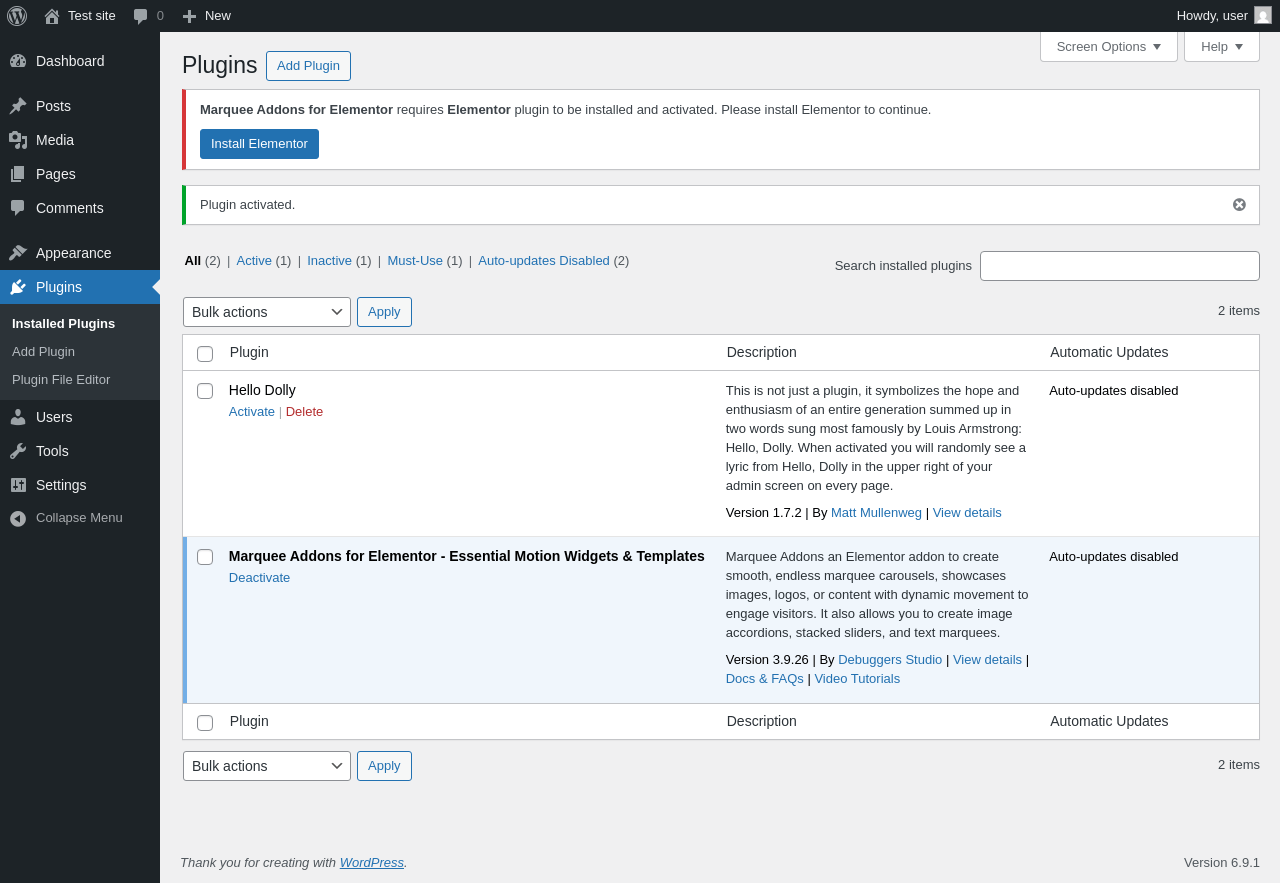1280x883 pixels.
Task: Open the Dashboard icon in sidebar
Action: click(x=18, y=61)
